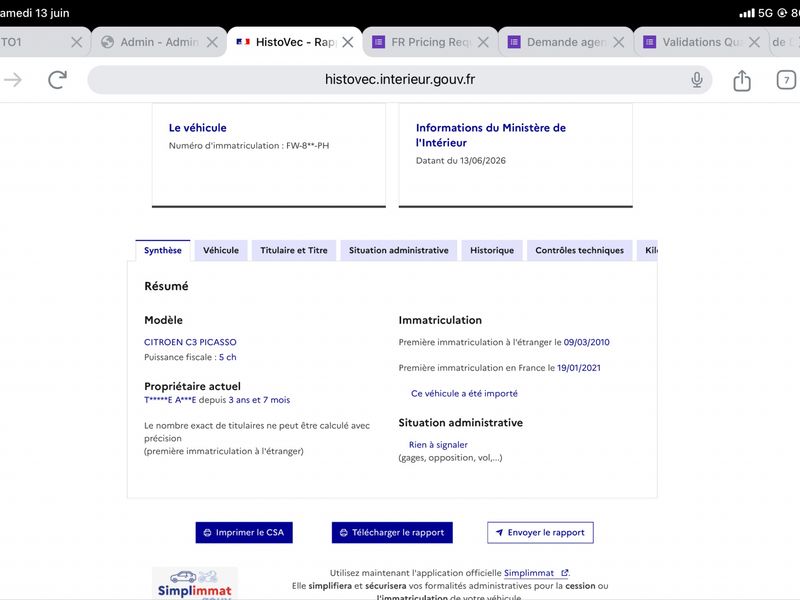
Task: Click the date 19/01/2021
Action: pos(579,368)
